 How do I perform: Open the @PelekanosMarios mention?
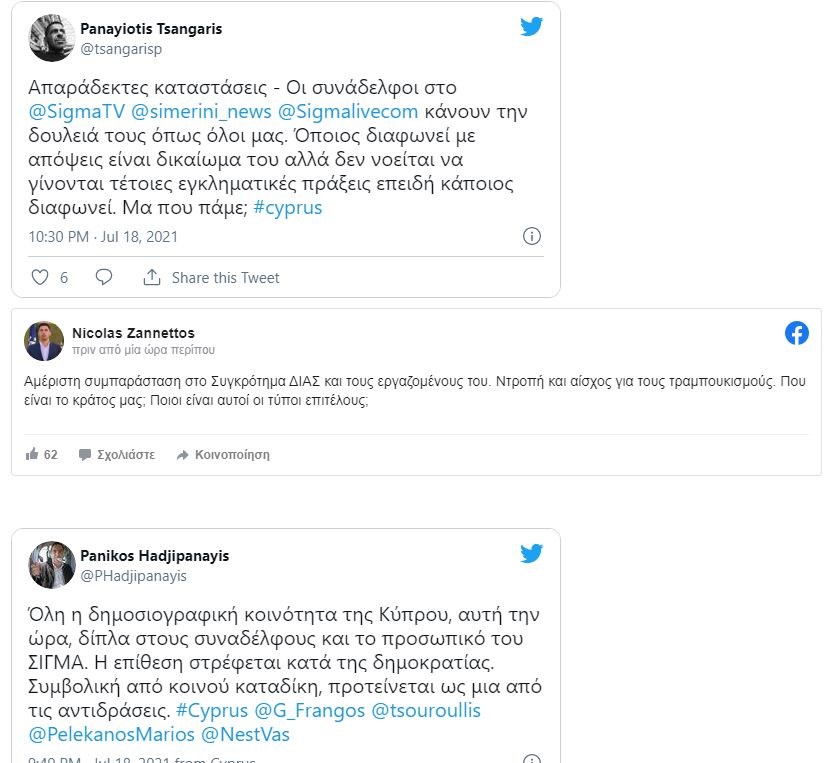111,735
